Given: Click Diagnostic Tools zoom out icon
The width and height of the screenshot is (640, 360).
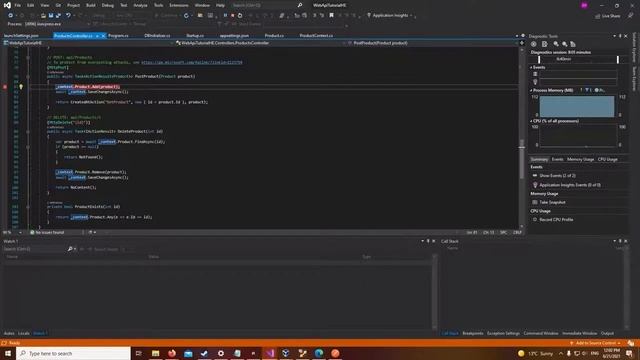Looking at the screenshot, I should (564, 44).
